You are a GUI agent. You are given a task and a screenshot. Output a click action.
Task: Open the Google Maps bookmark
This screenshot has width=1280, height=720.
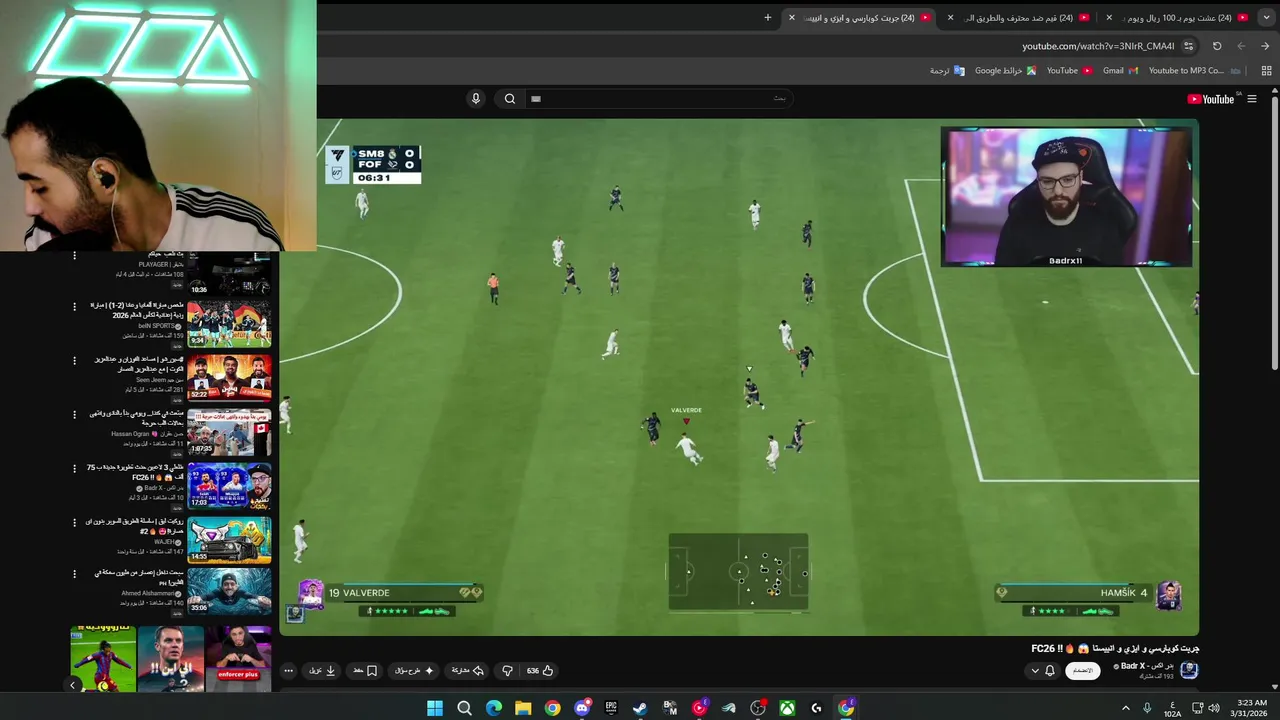(x=1005, y=71)
